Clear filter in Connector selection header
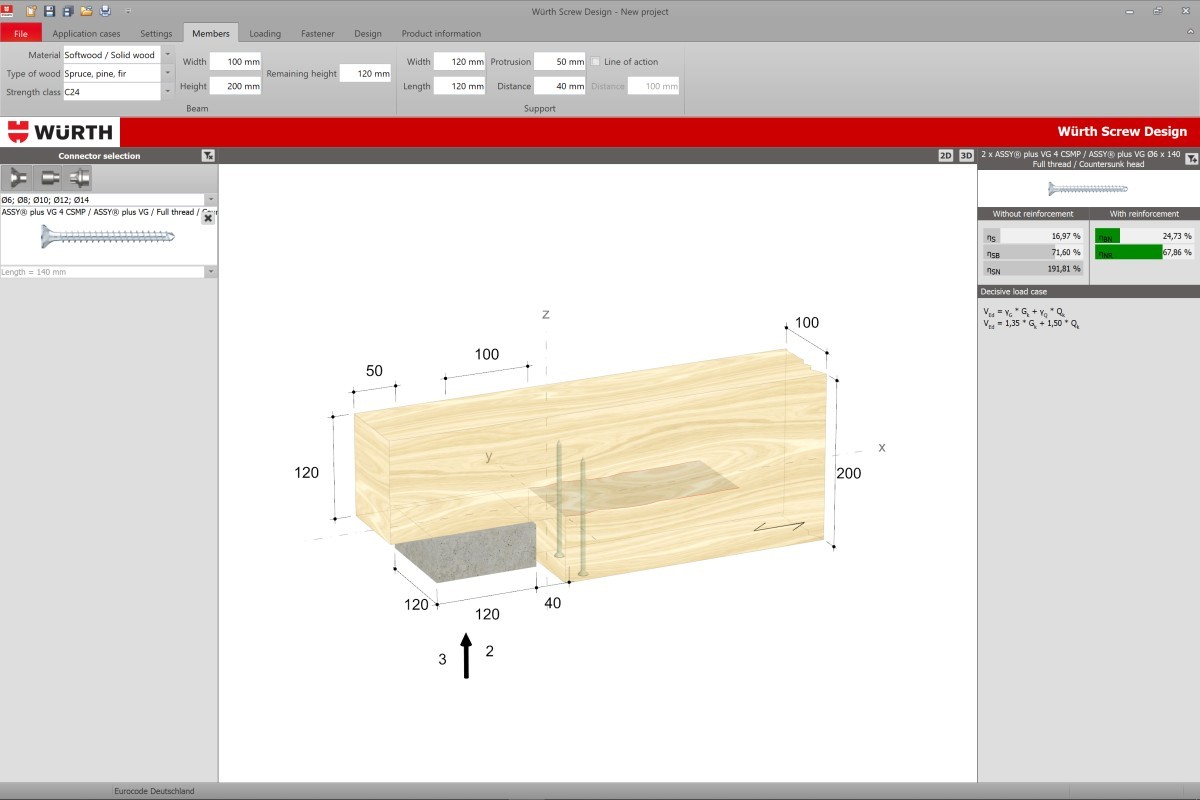Screen dimensions: 1200x800 207,156
